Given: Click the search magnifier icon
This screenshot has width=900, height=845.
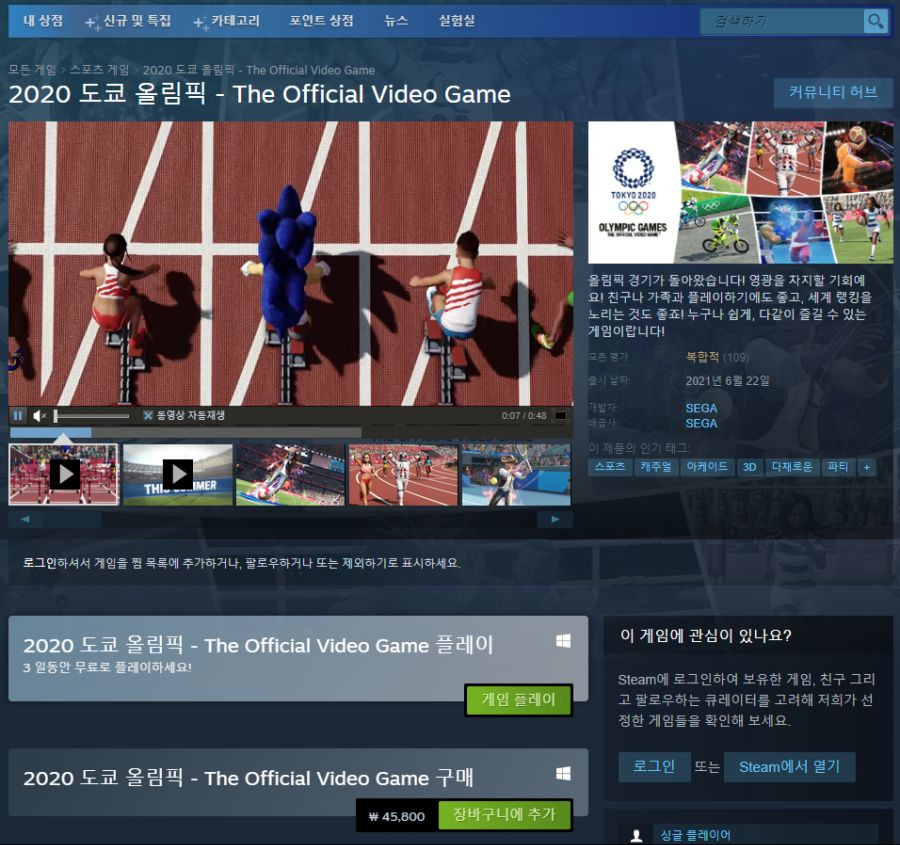Looking at the screenshot, I should 875,22.
